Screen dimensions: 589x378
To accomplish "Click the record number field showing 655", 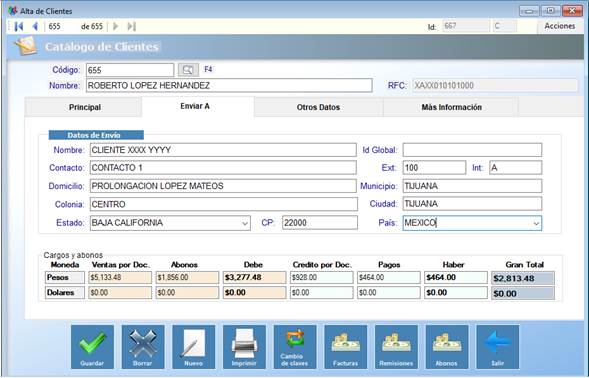I will [62, 26].
